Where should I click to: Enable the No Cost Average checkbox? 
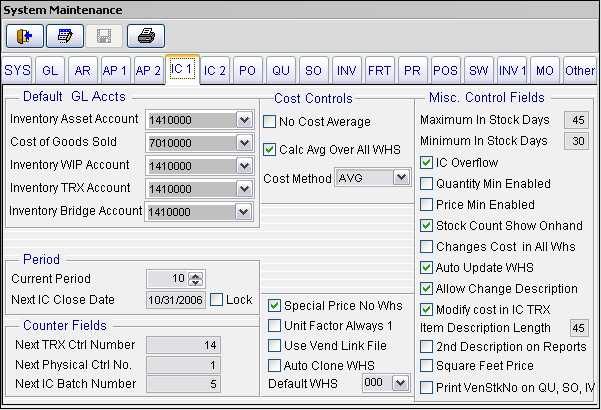tap(269, 122)
